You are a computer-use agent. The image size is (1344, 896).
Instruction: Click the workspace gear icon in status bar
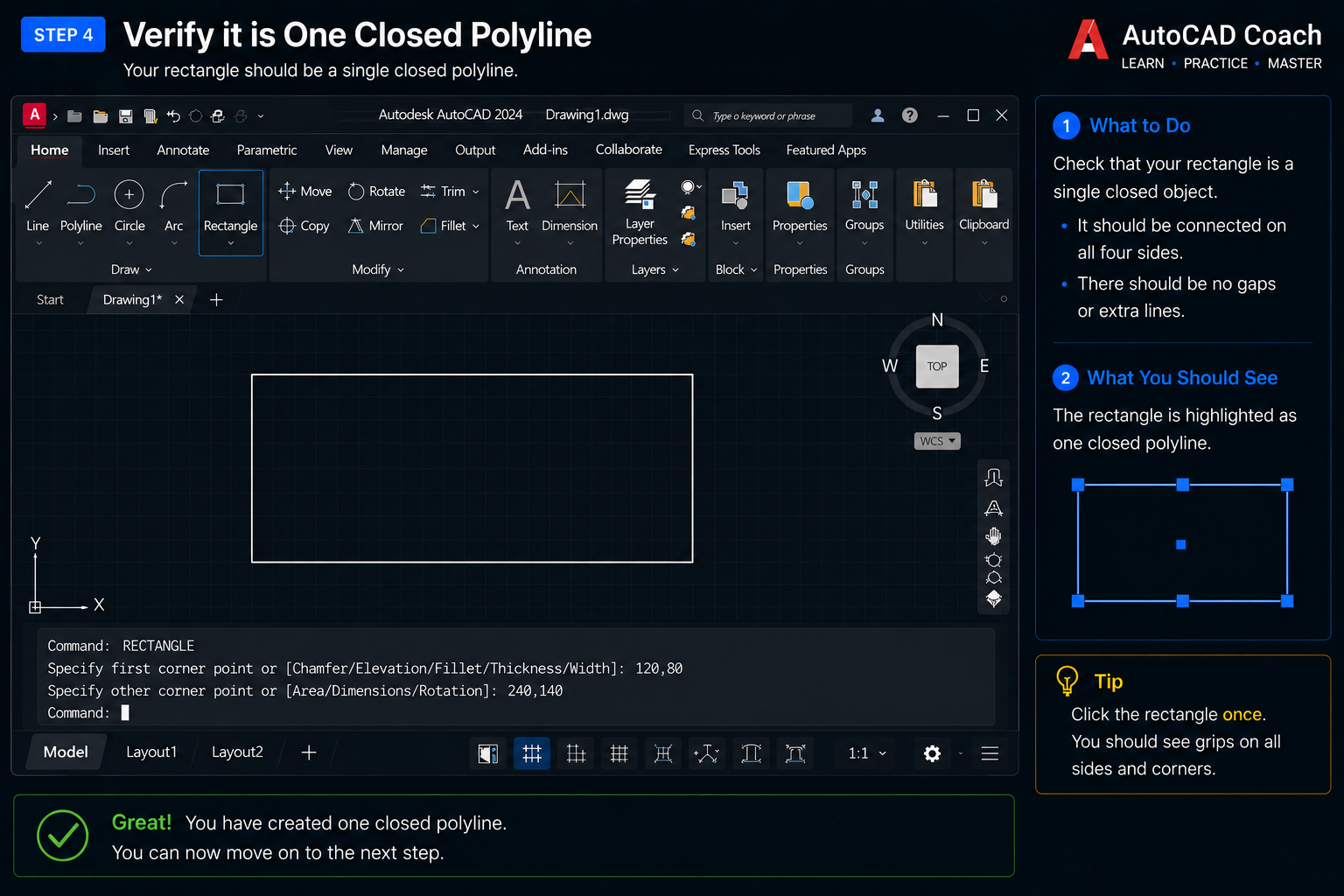932,753
